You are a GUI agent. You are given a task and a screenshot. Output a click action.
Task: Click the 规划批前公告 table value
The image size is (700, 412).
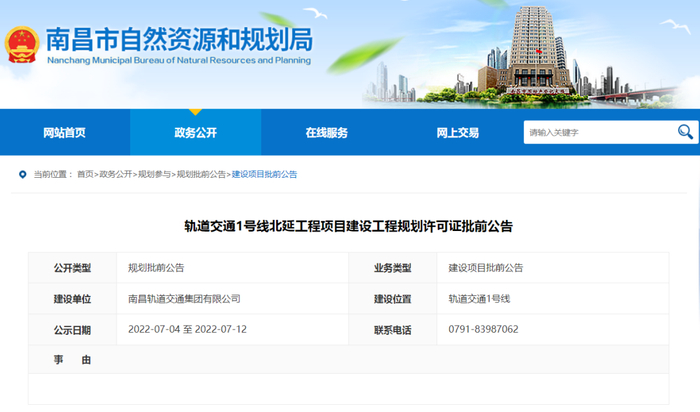point(156,268)
